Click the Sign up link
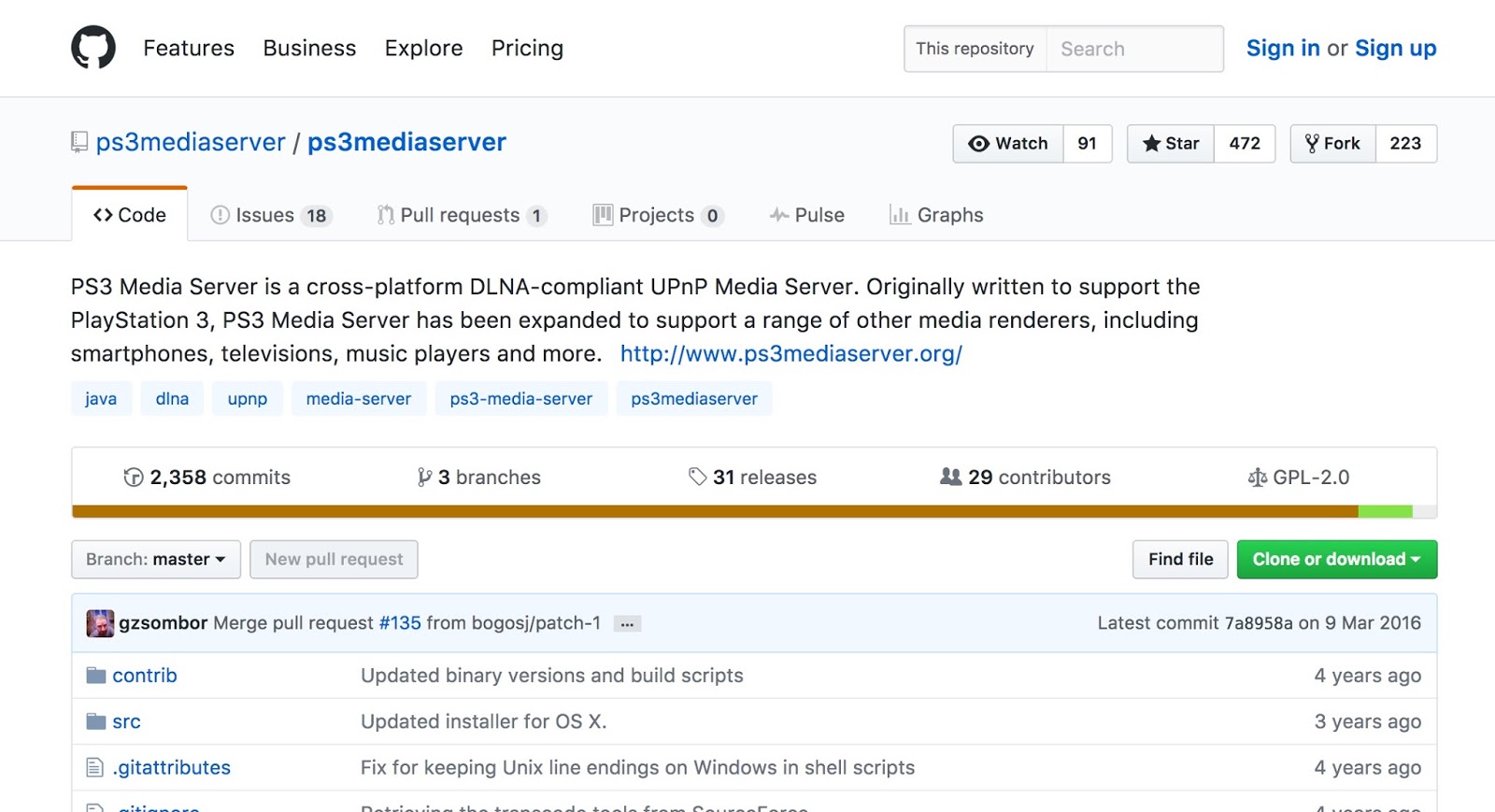This screenshot has width=1495, height=812. tap(1396, 48)
